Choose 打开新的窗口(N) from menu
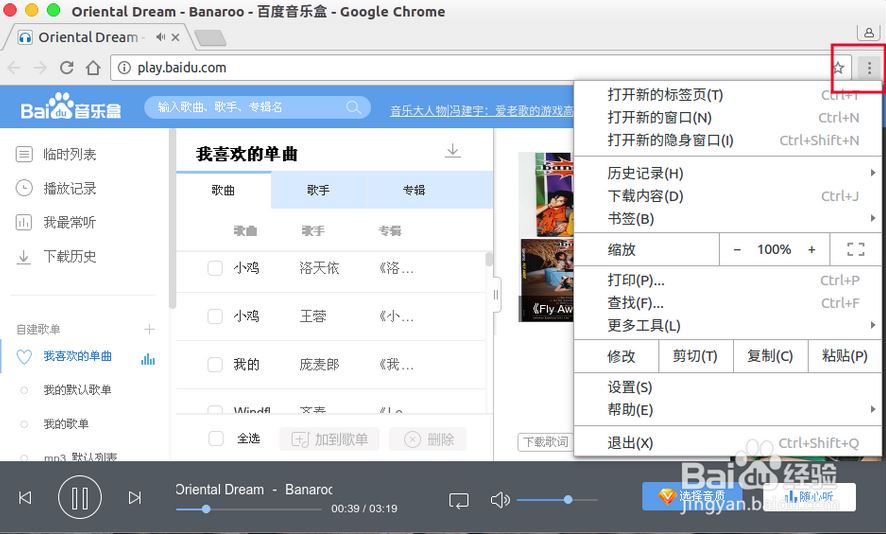The image size is (886, 534). click(x=728, y=118)
